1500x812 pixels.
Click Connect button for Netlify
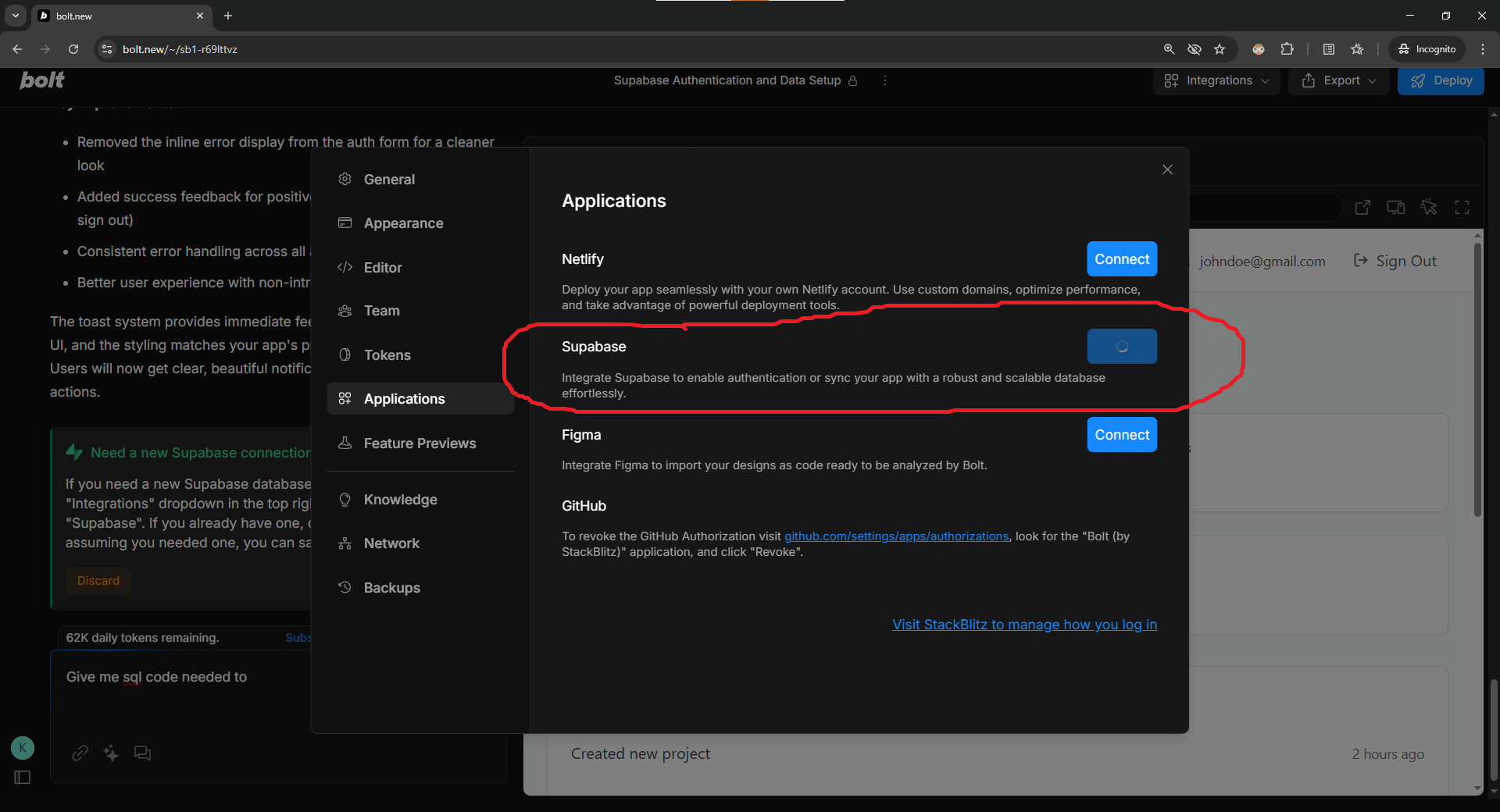[x=1122, y=258]
